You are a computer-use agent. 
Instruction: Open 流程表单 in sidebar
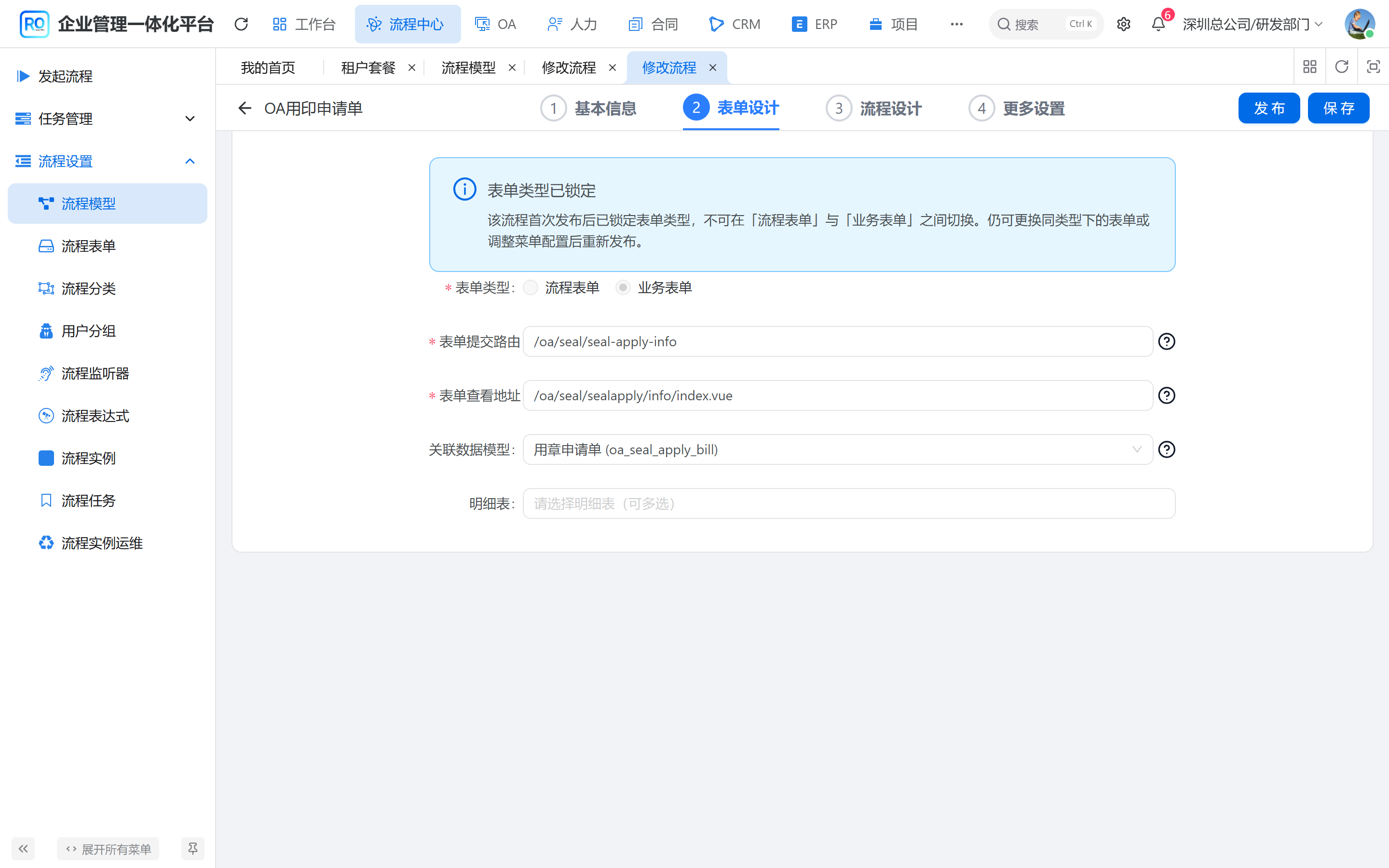[108, 246]
